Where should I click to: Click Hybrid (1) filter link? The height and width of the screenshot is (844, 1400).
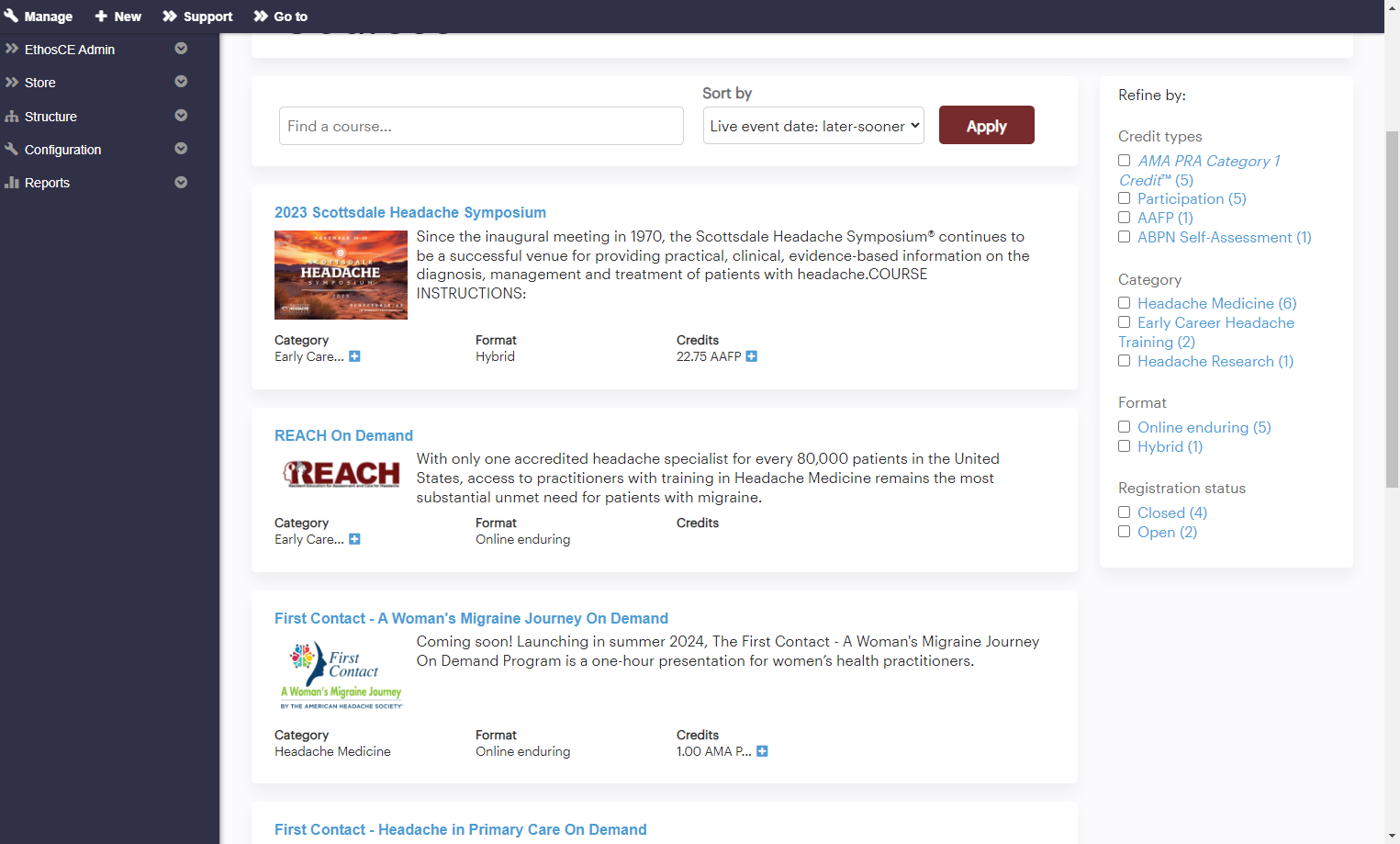[x=1170, y=446]
